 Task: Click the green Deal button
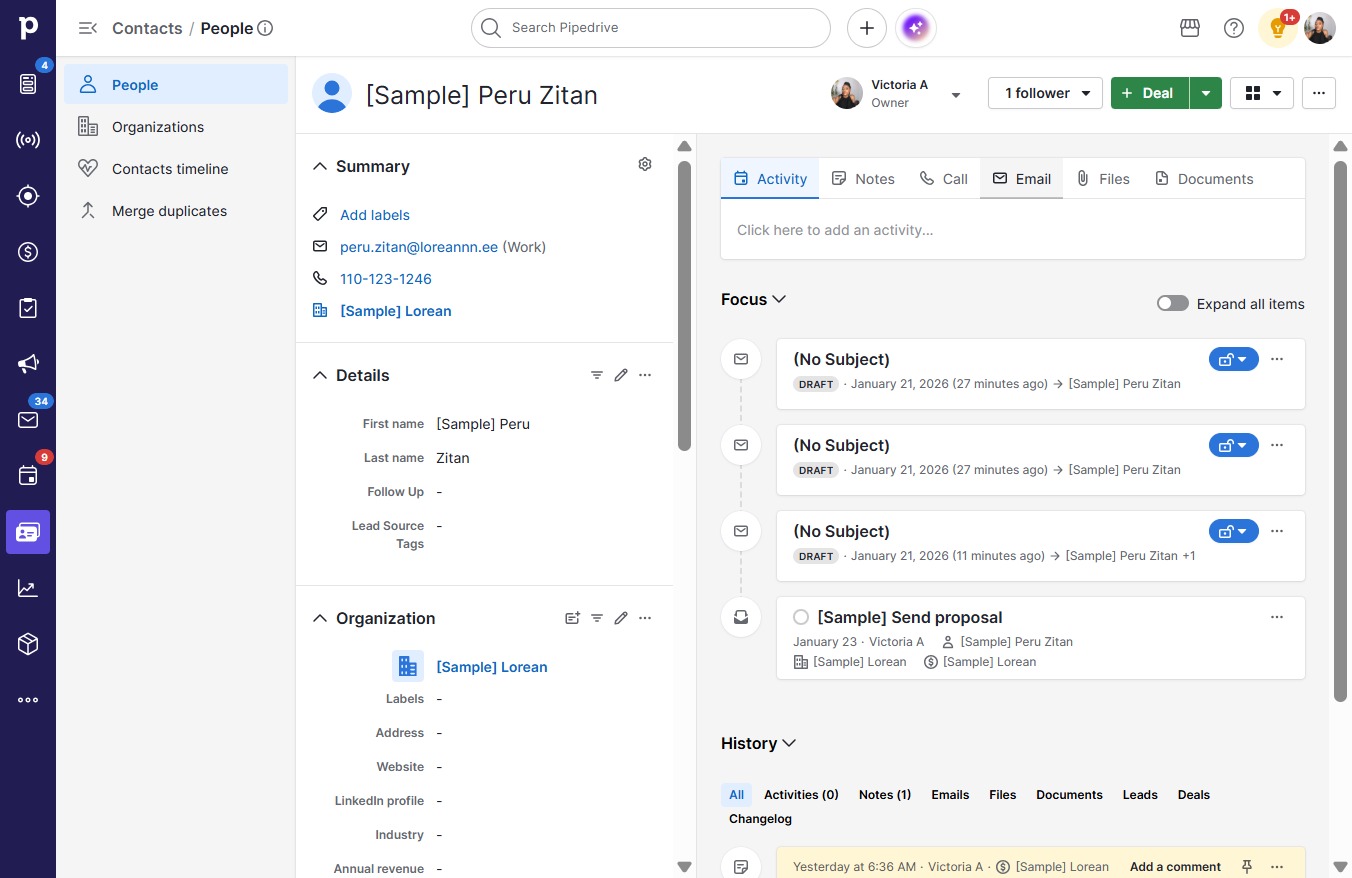[1150, 93]
